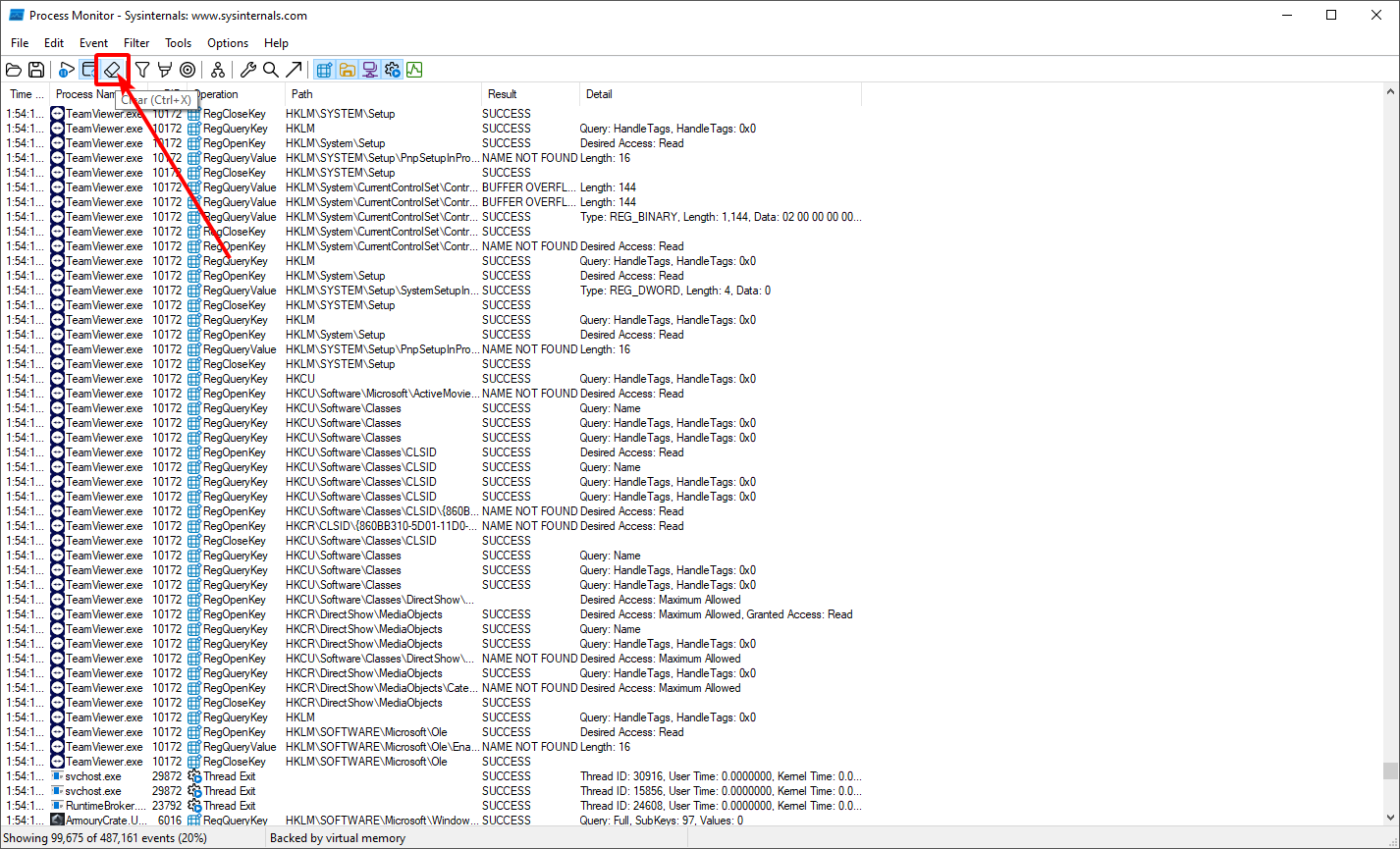Click the HKLM\SOFTWARE\Microsoft\Ole\Ena... path cell
This screenshot has width=1400, height=849.
(x=382, y=747)
